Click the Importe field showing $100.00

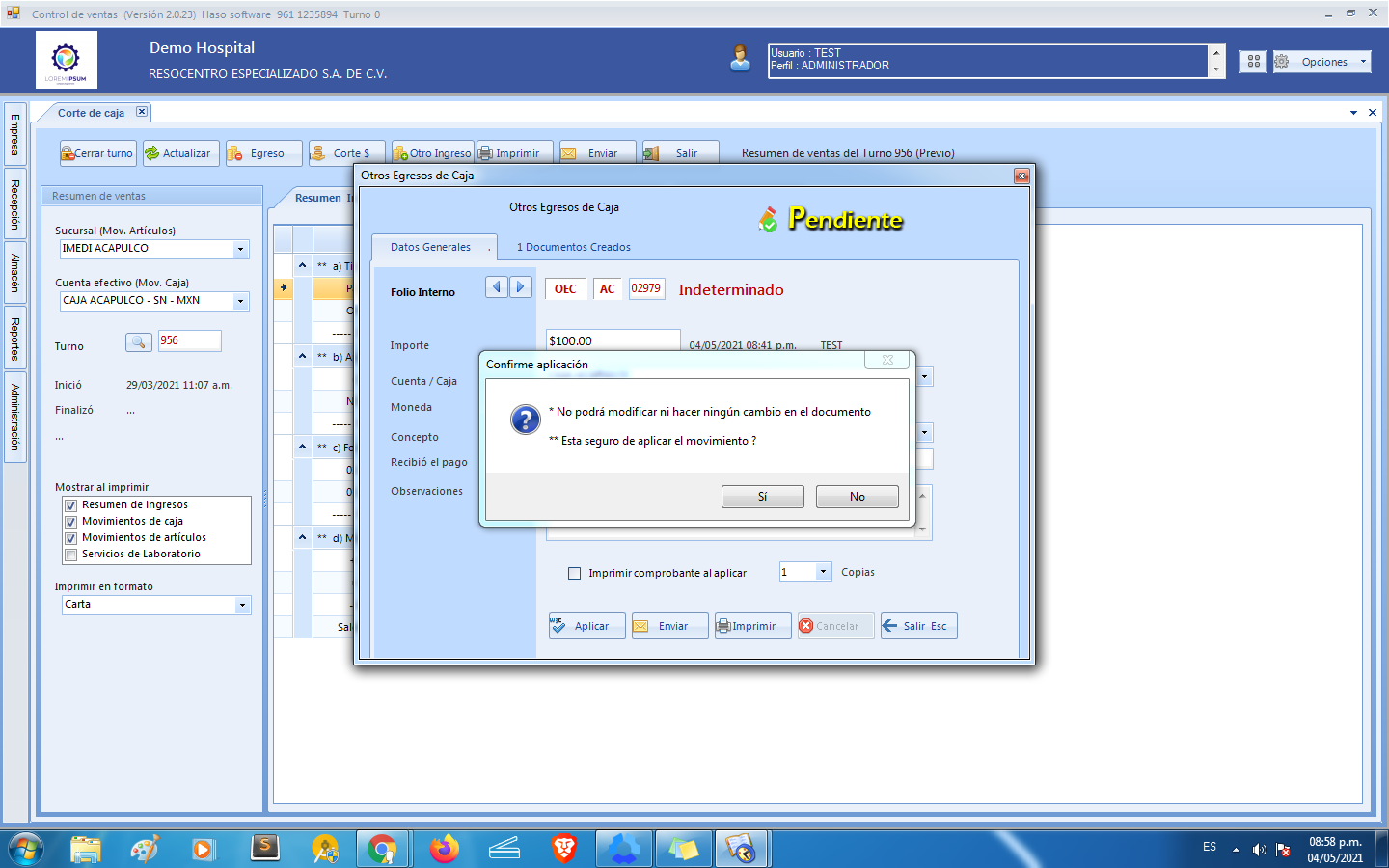(613, 340)
